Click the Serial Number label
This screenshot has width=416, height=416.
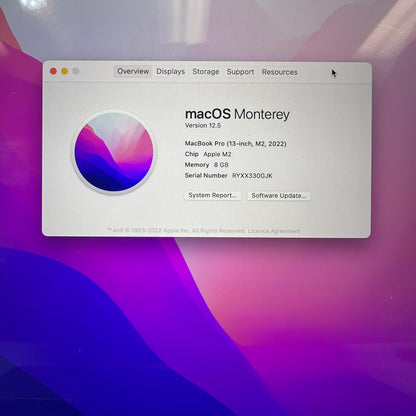(x=206, y=175)
